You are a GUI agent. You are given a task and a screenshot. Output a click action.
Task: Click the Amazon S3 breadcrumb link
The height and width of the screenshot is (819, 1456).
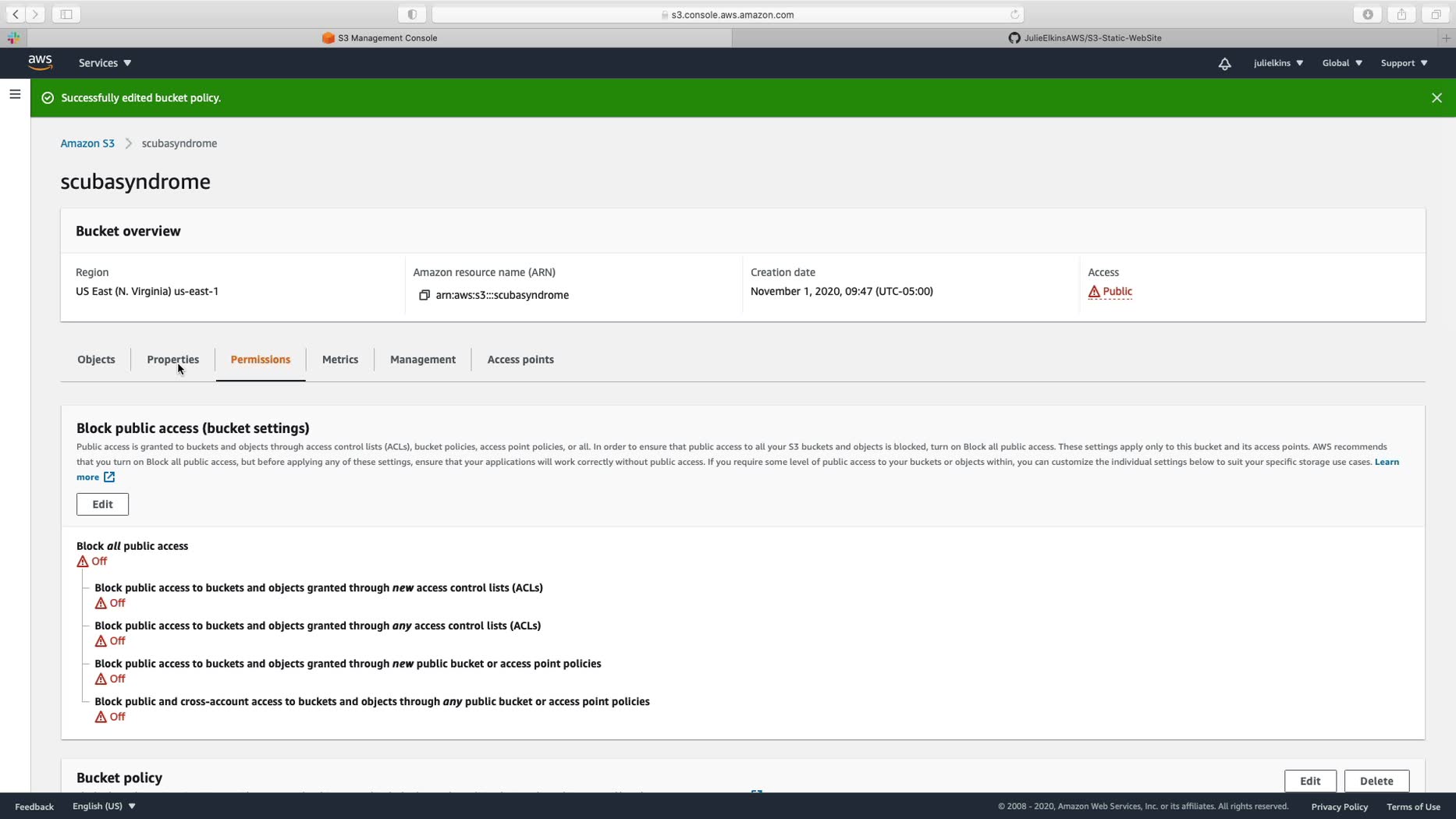87,144
